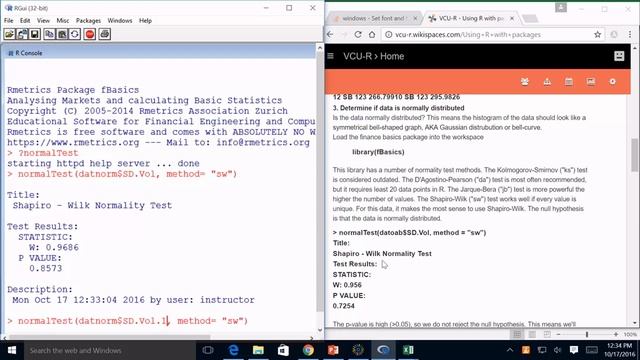Click the site info icon in address bar
Screen dimensions: 640x360
coord(389,35)
